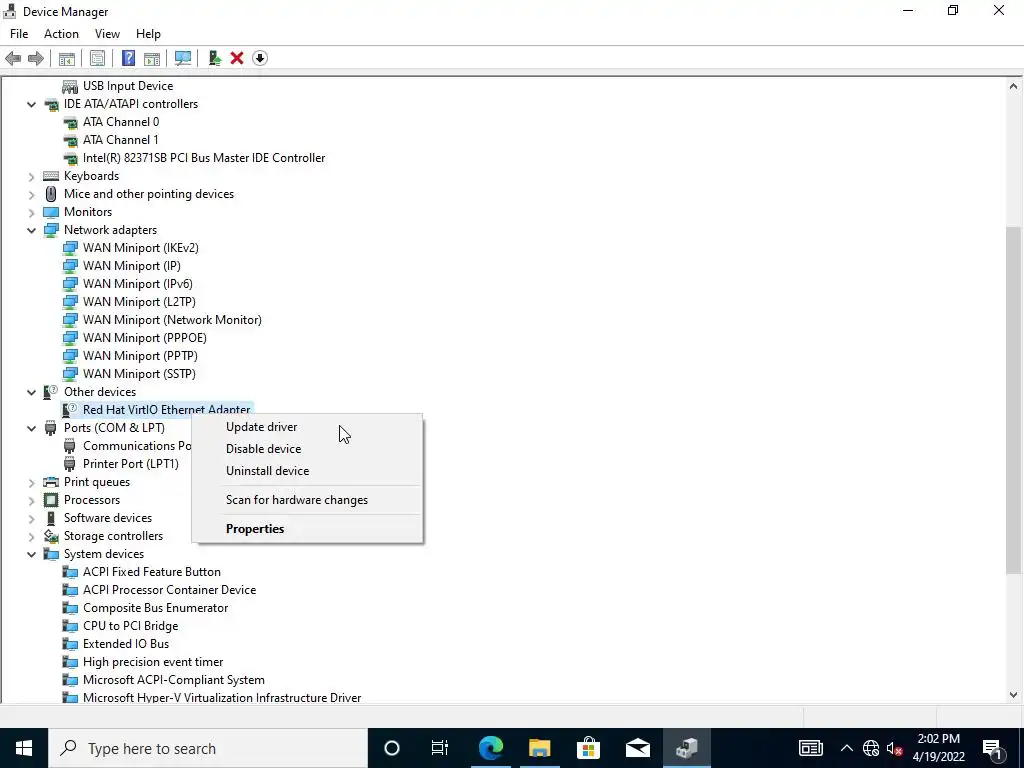Select WAN Miniport (L2TP)
The width and height of the screenshot is (1024, 768).
pos(139,302)
